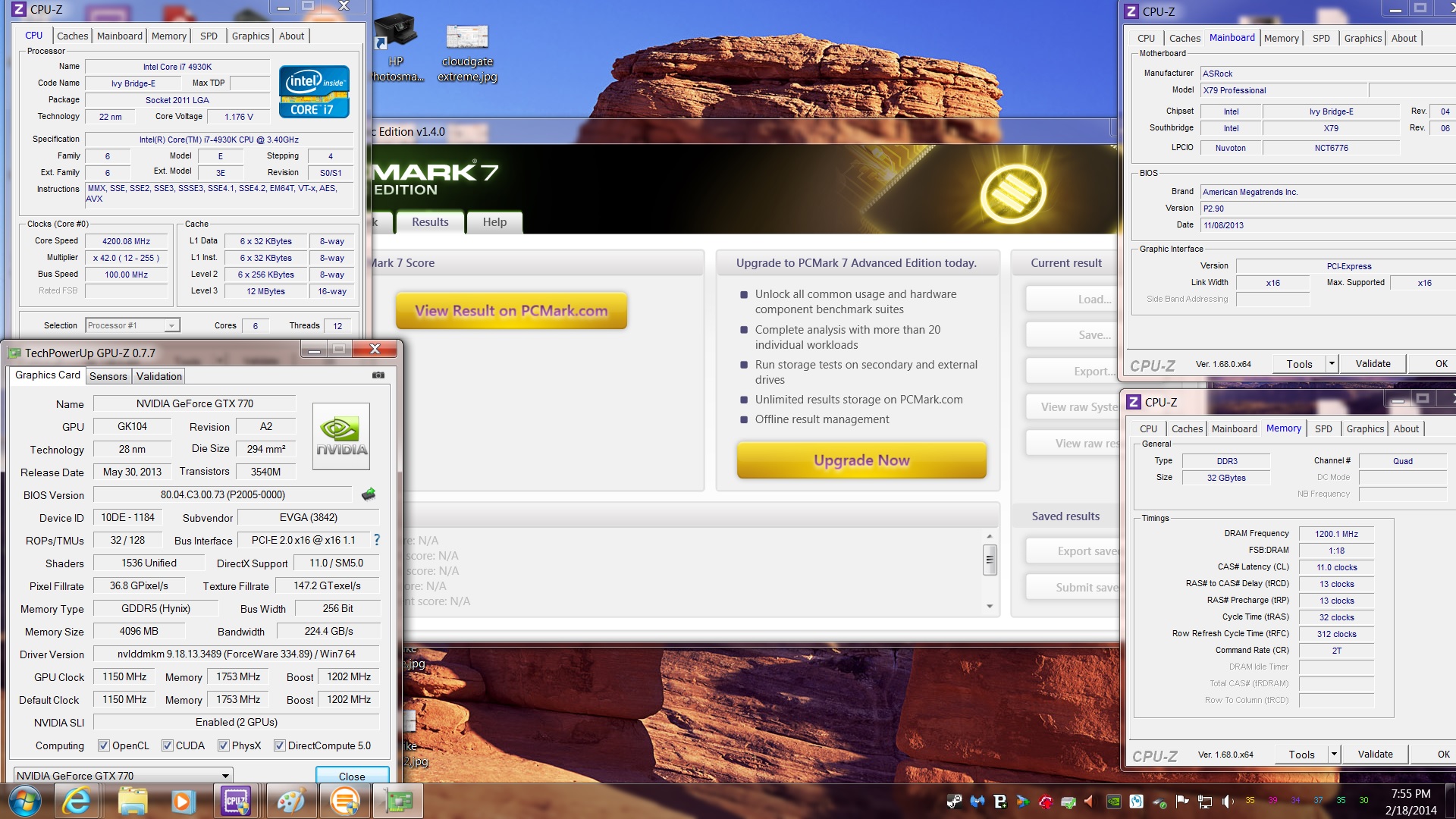1456x819 pixels.
Task: Take GPU-Z screenshot with camera icon
Action: 378,375
